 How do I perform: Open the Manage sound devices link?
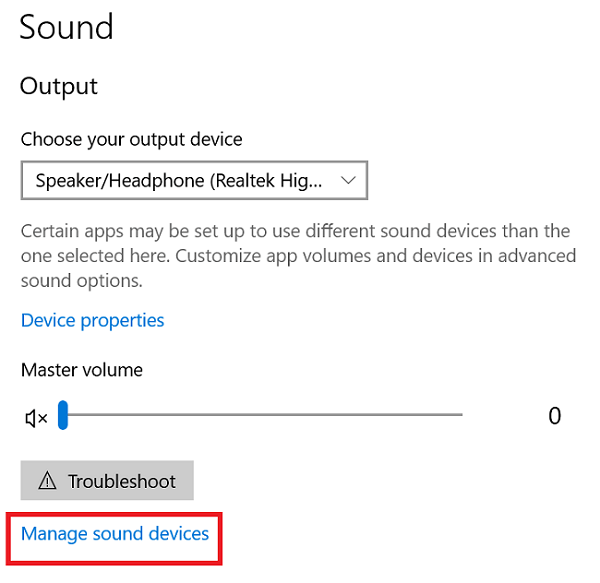pyautogui.click(x=115, y=534)
